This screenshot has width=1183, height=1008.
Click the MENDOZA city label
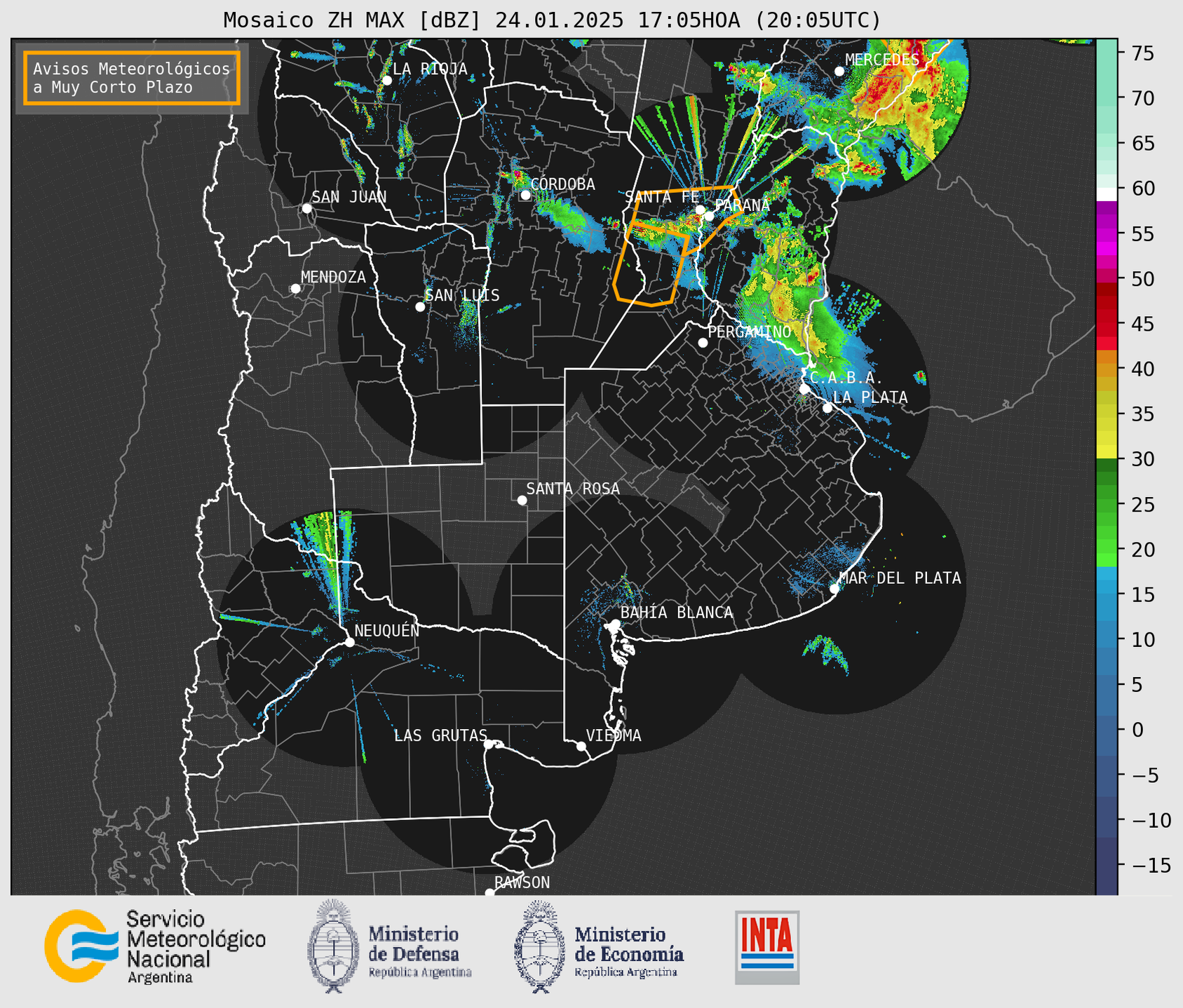[333, 278]
